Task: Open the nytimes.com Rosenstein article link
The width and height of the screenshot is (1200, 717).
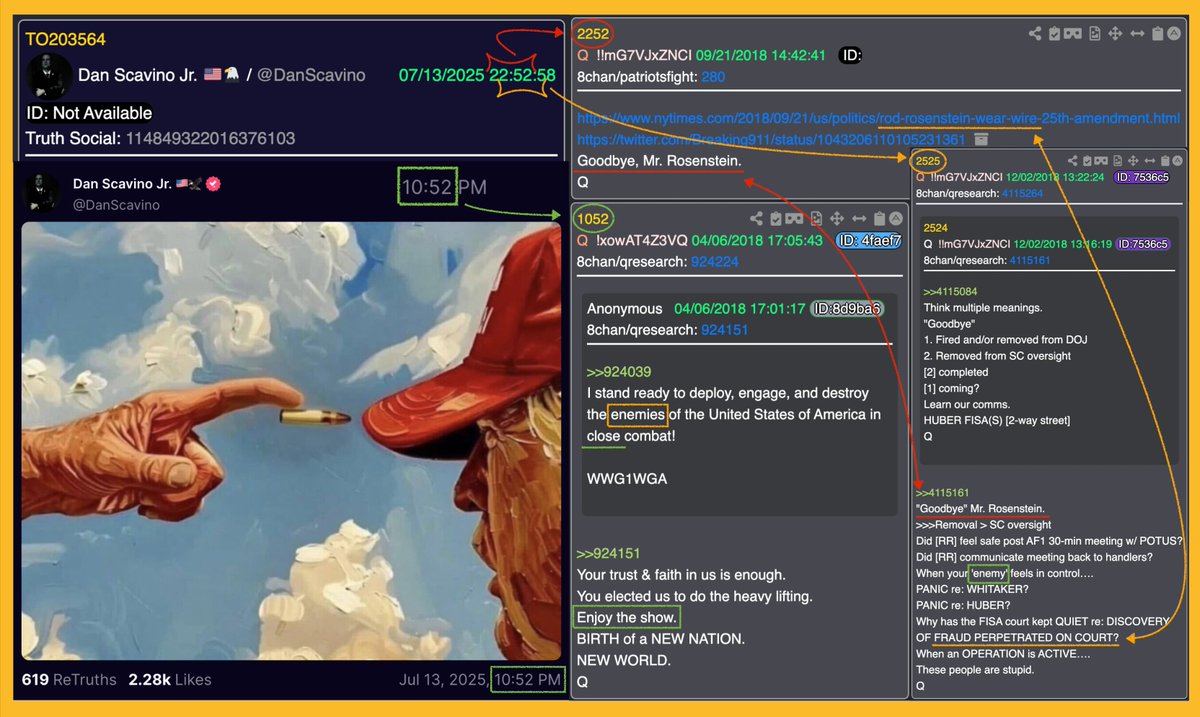Action: [x=878, y=118]
